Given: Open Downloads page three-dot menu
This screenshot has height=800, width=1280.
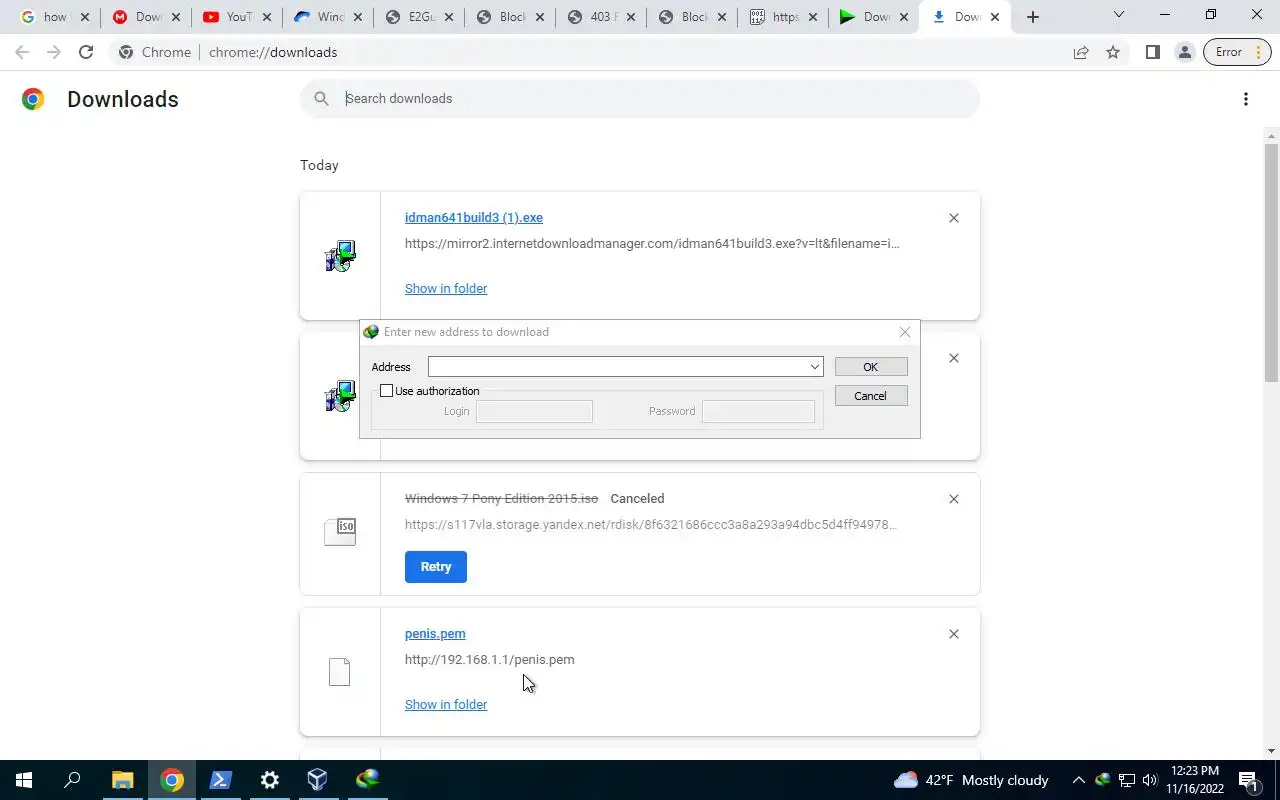Looking at the screenshot, I should point(1246,99).
